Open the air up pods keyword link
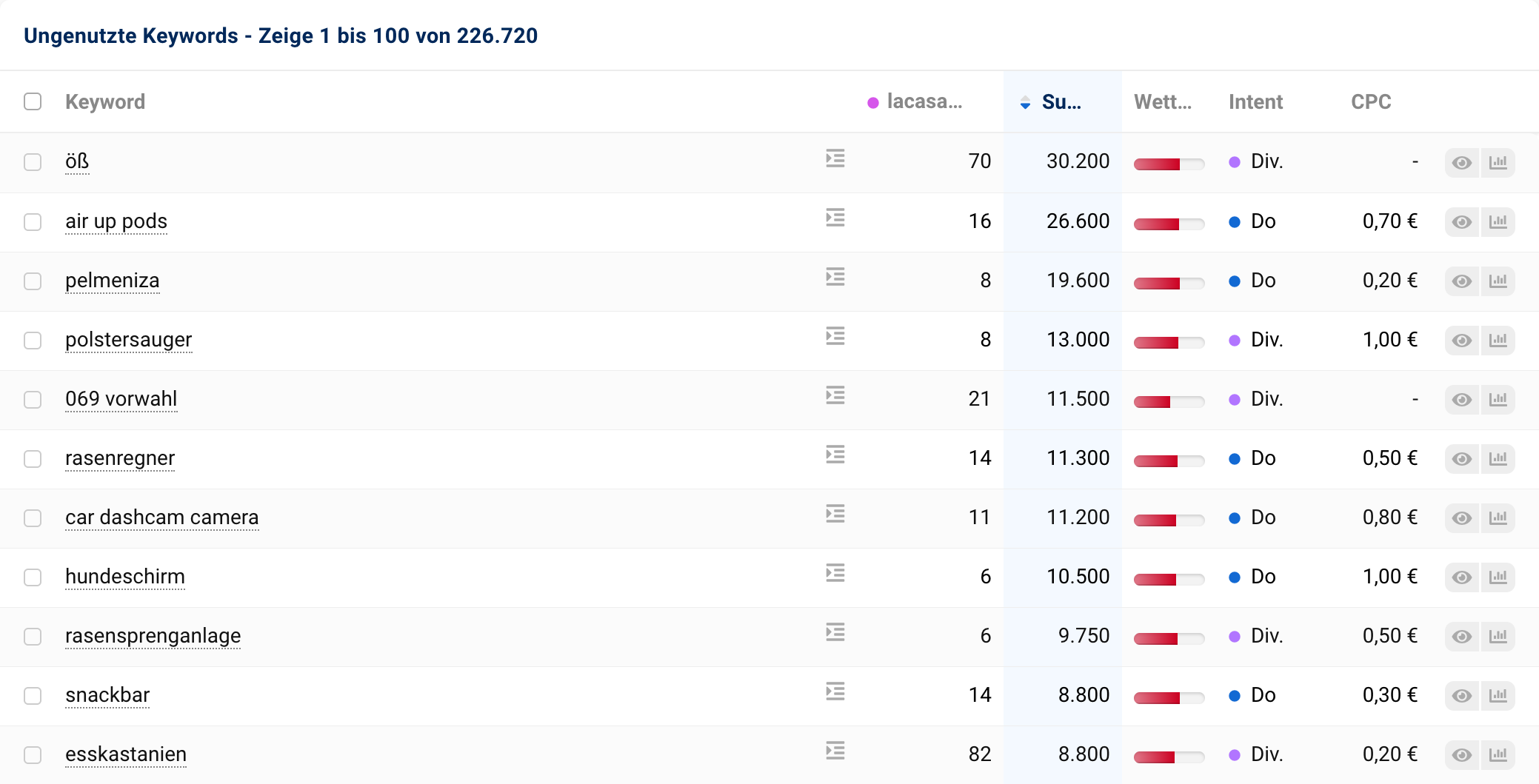The height and width of the screenshot is (784, 1539). [x=116, y=221]
